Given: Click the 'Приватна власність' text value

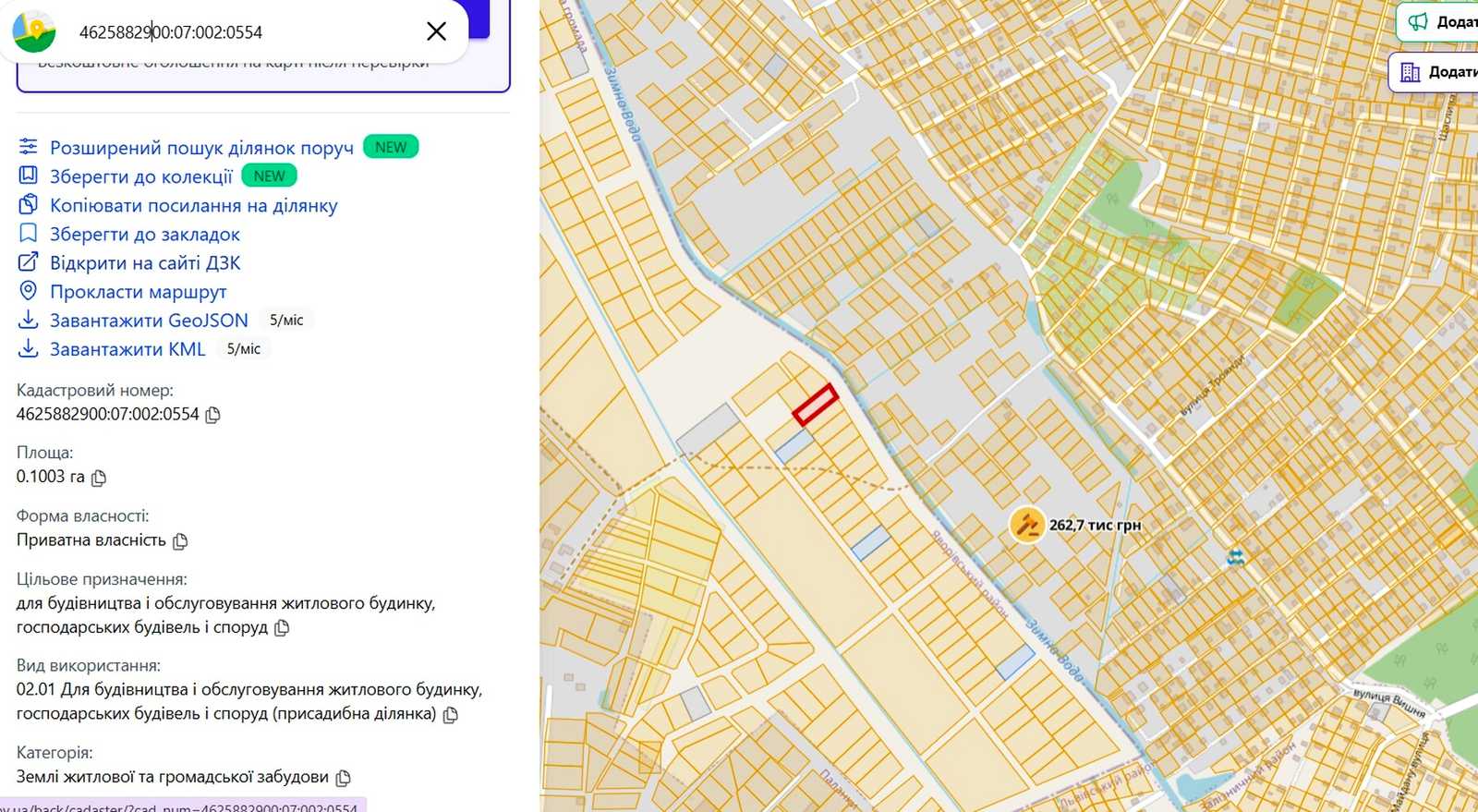Looking at the screenshot, I should tap(91, 540).
